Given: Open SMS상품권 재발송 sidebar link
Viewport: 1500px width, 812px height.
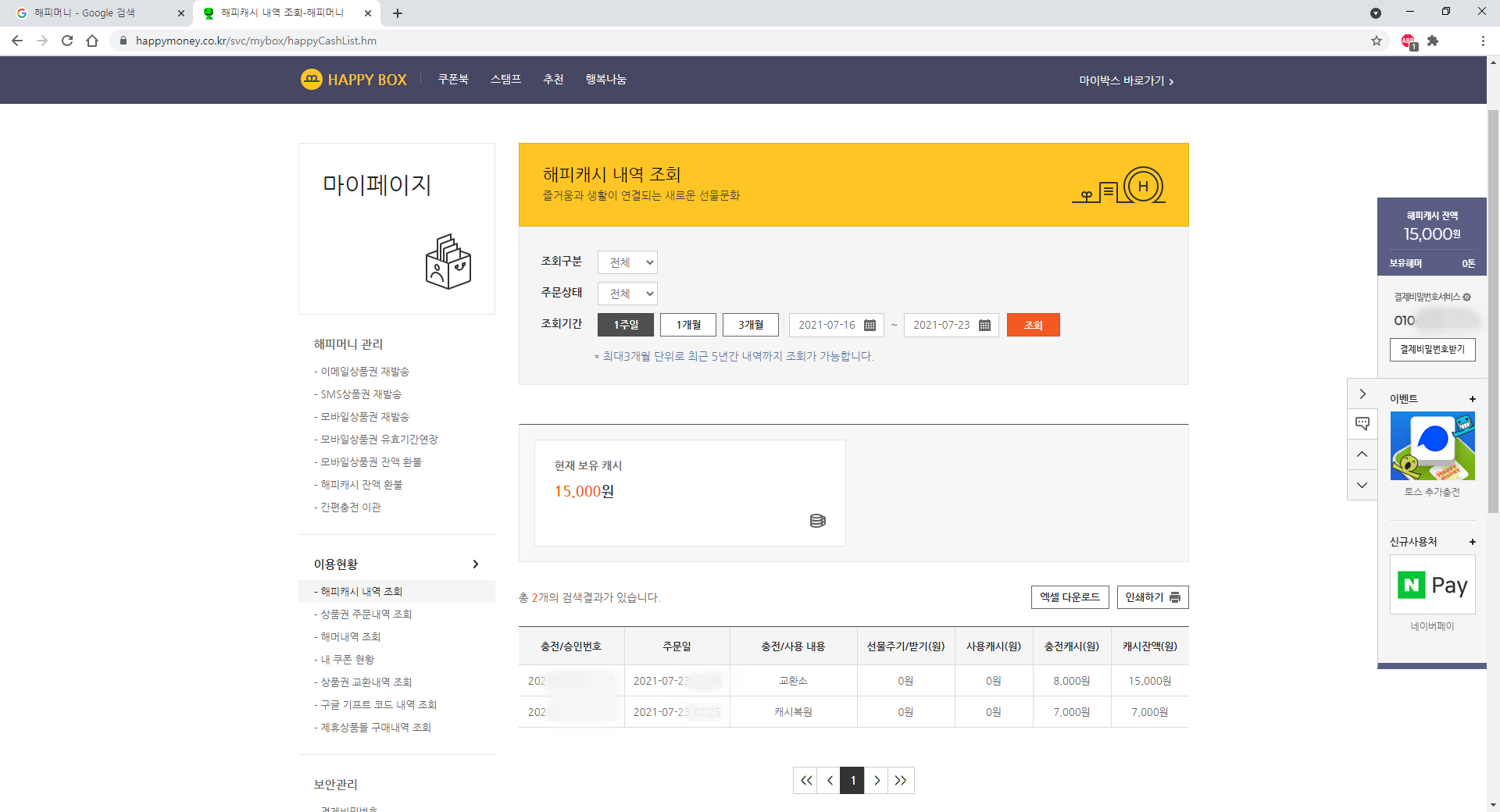Looking at the screenshot, I should [358, 394].
